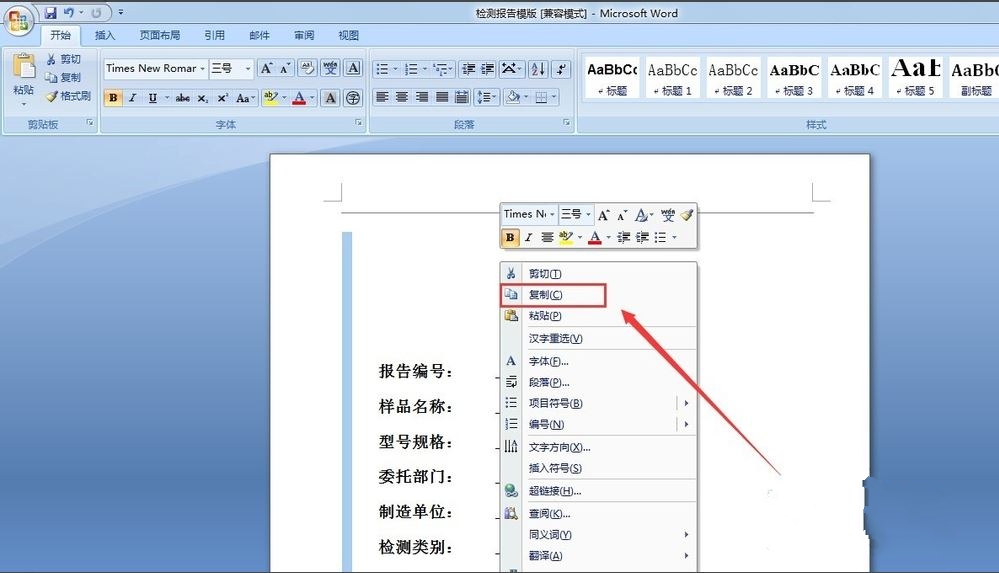The width and height of the screenshot is (999, 573).
Task: Switch to 插入 (Insert) tab
Action: click(104, 35)
